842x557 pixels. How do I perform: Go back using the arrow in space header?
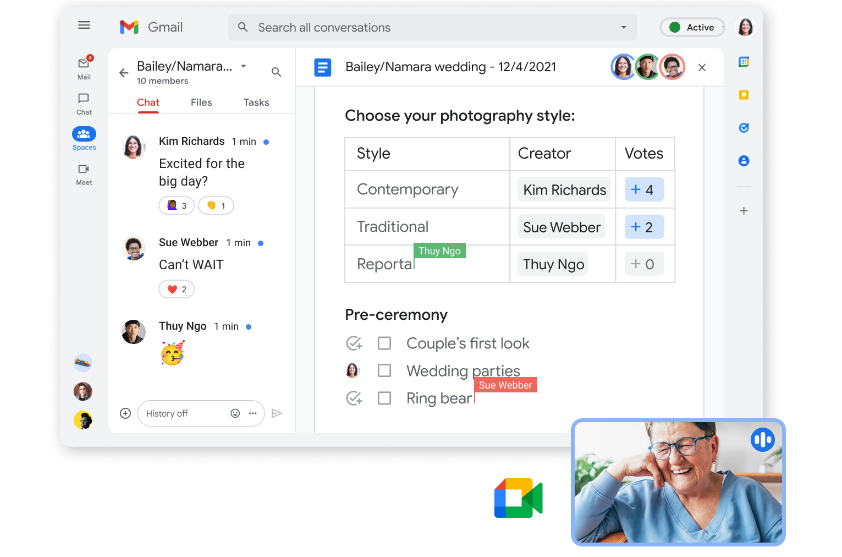pyautogui.click(x=124, y=73)
